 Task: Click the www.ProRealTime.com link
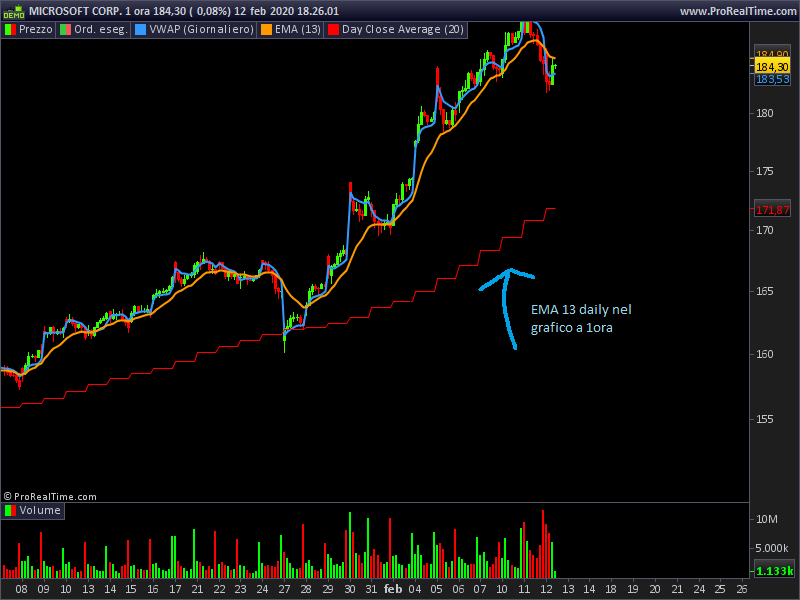pos(738,11)
